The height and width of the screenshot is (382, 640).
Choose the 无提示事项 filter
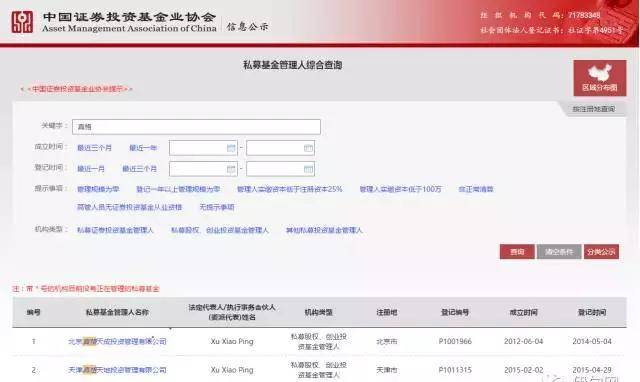click(x=217, y=207)
